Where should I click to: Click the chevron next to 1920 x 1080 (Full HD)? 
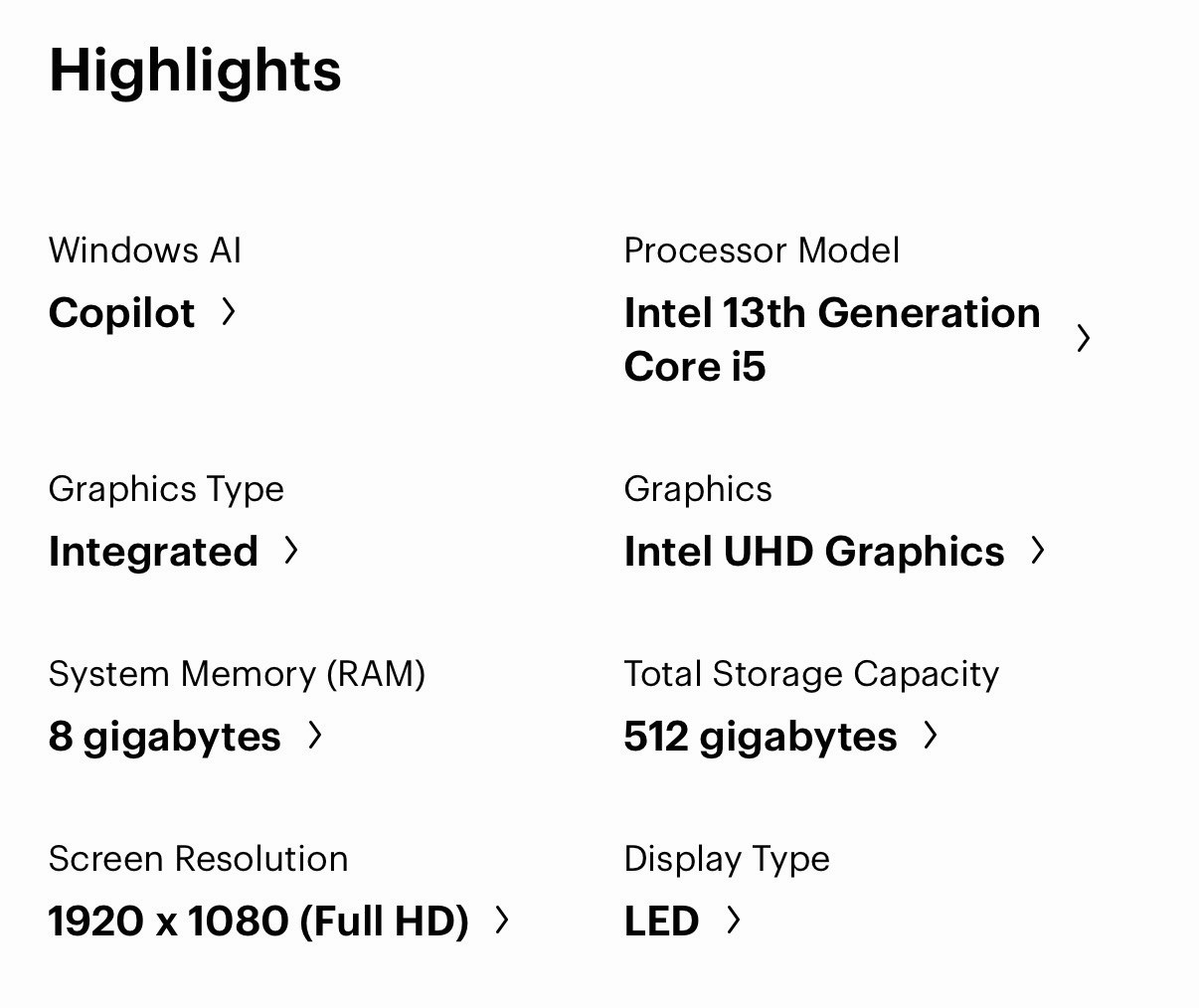click(x=502, y=921)
